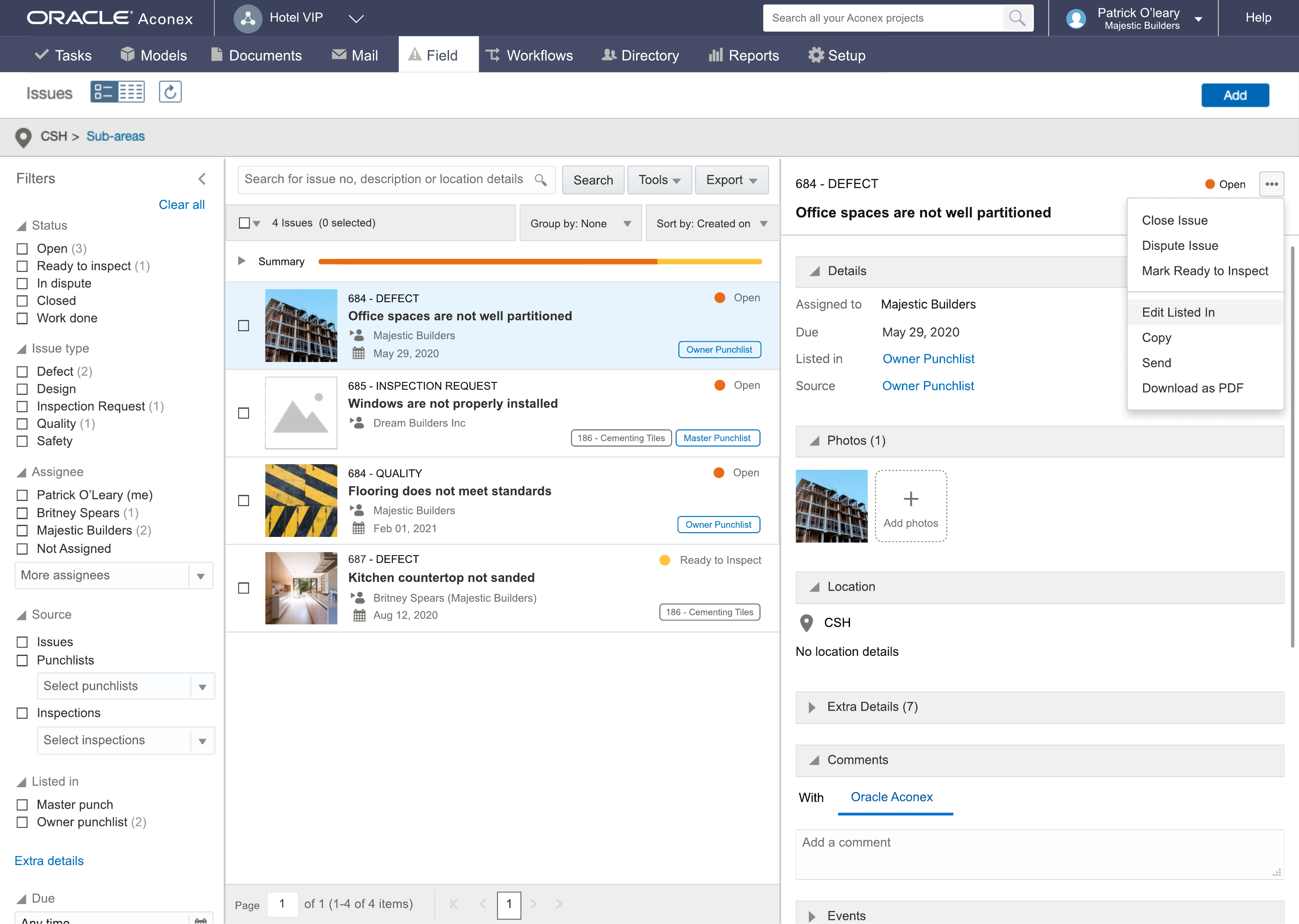This screenshot has height=924, width=1299.
Task: Tick the Ready to inspect status checkbox
Action: [x=22, y=266]
